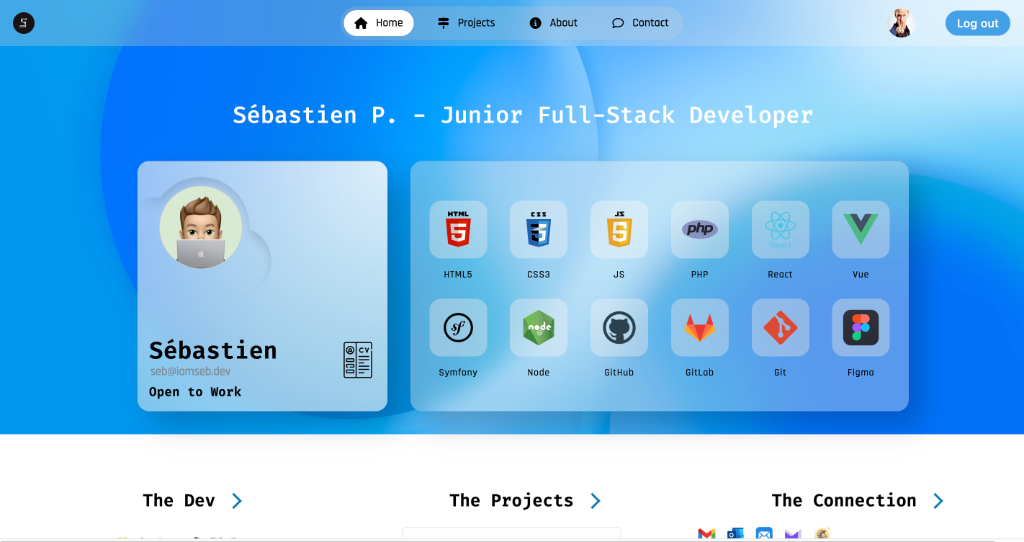The height and width of the screenshot is (542, 1024).
Task: Expand chevron next to The Dev
Action: [237, 501]
